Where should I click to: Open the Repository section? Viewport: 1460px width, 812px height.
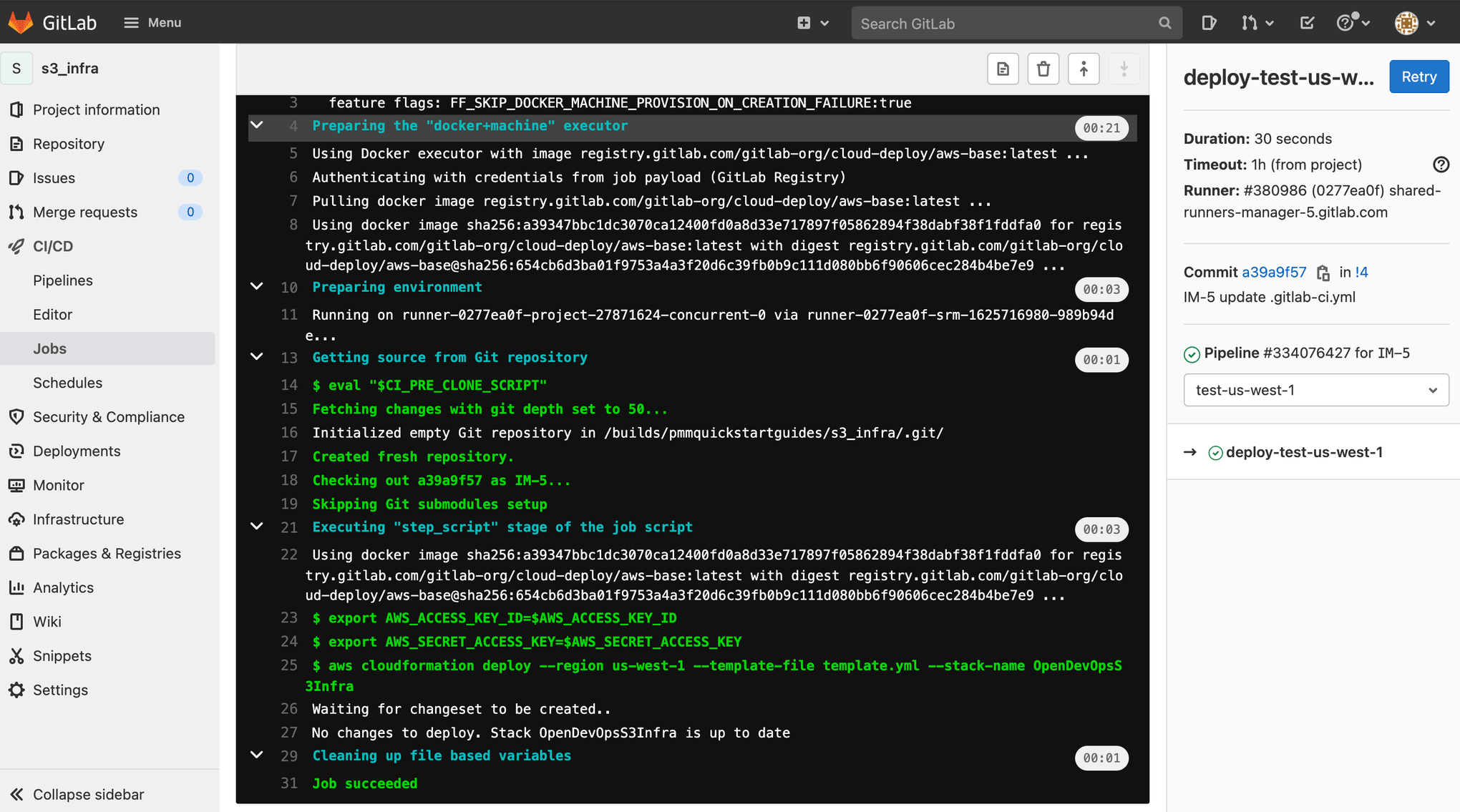(69, 143)
